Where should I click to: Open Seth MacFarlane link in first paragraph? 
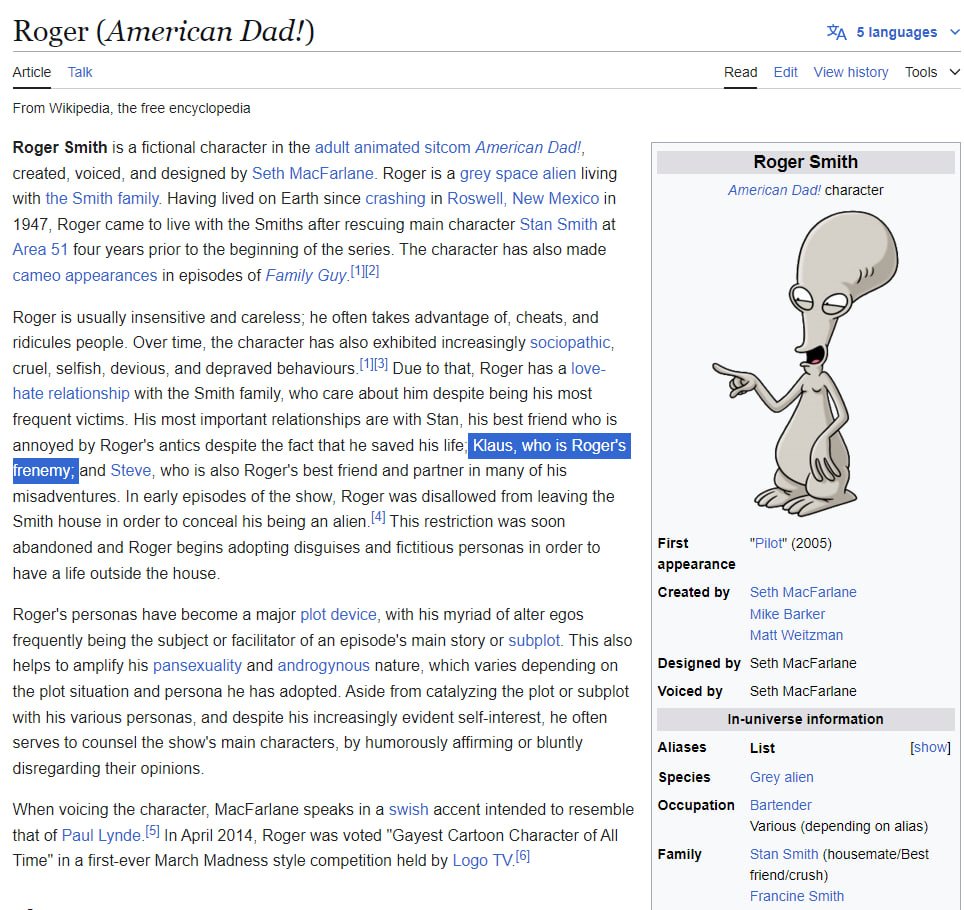tap(312, 173)
